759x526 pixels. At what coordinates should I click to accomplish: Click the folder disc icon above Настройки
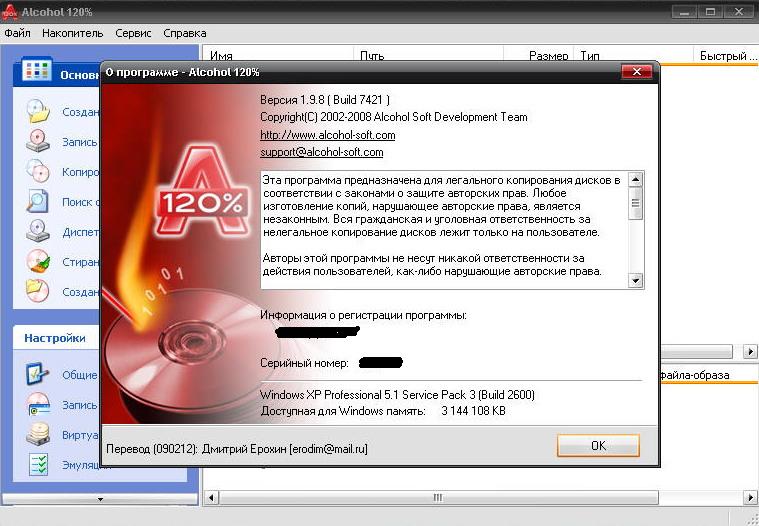click(38, 291)
